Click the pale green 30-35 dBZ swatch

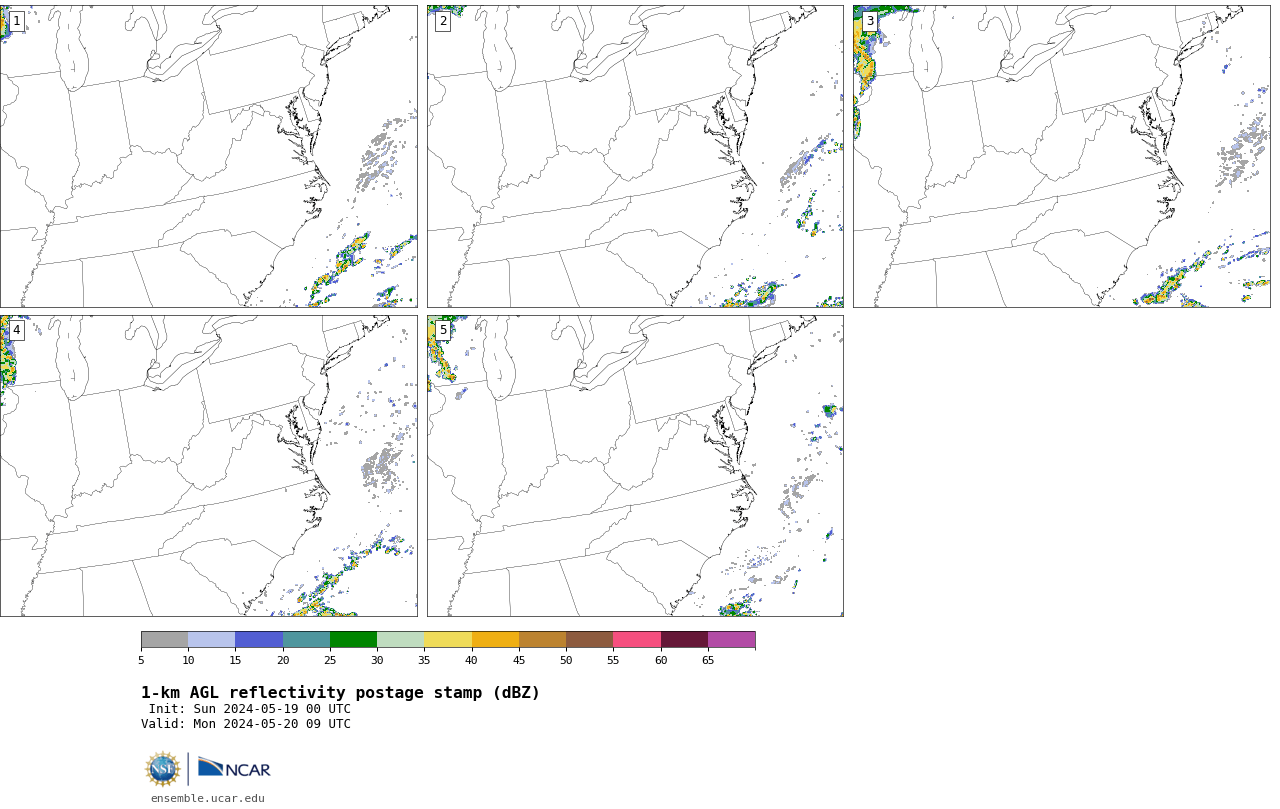point(400,640)
